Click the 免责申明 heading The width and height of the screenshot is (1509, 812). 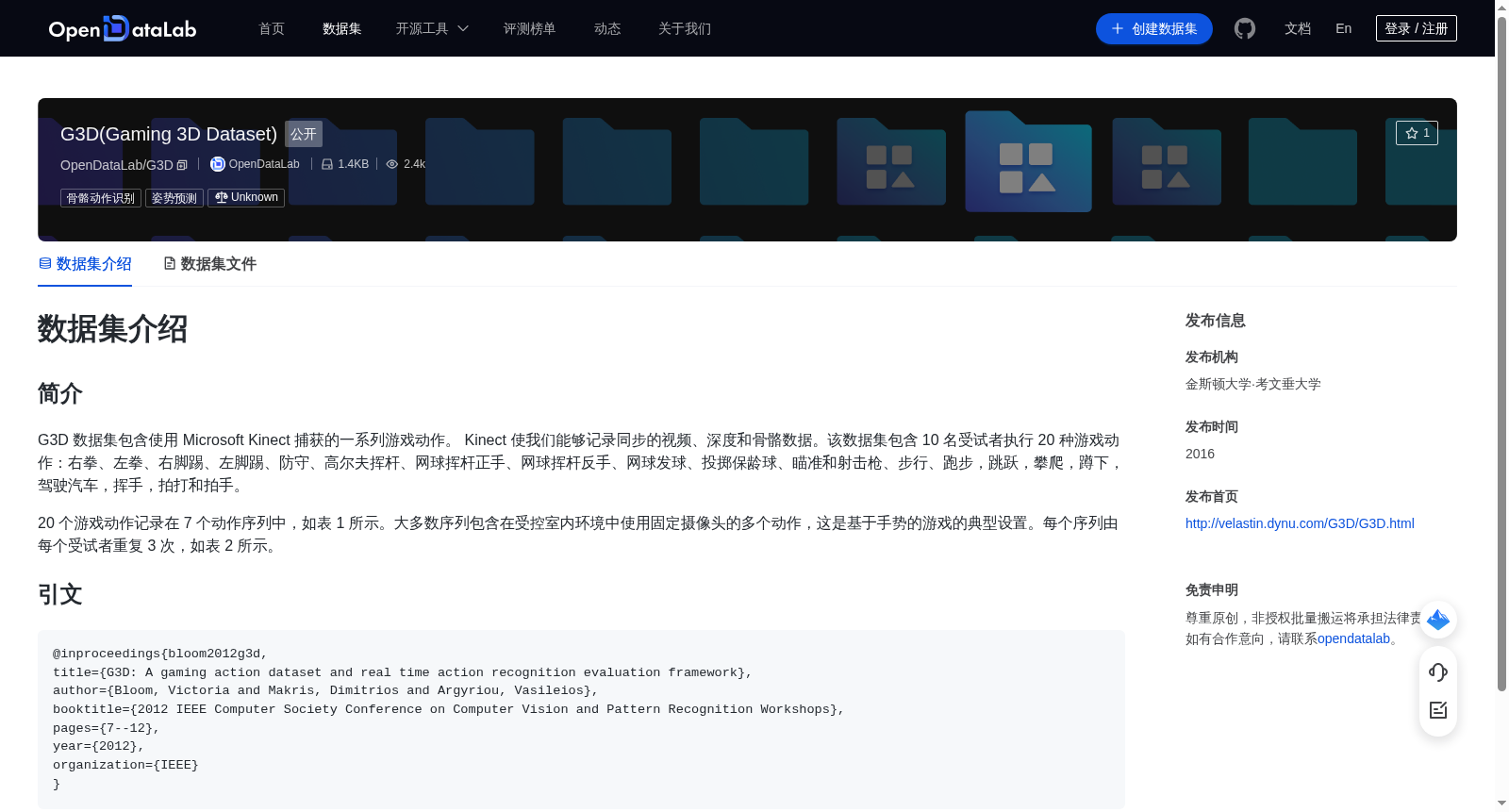(1212, 590)
